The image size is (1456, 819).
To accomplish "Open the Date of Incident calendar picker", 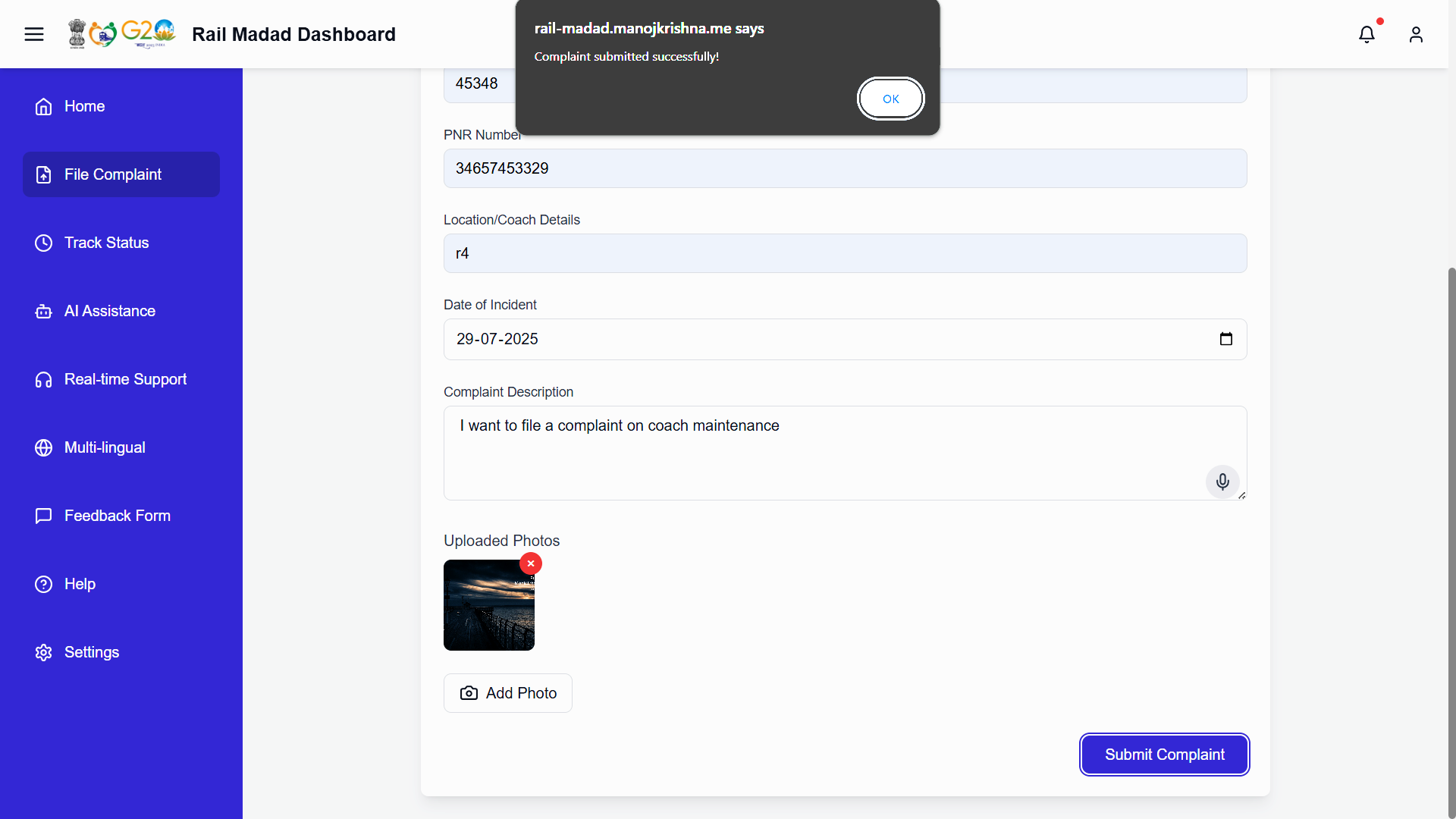I will 1226,339.
